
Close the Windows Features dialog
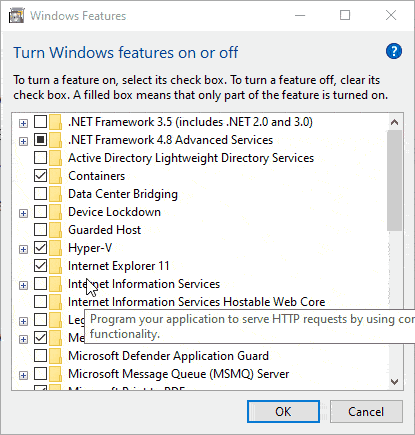point(391,15)
